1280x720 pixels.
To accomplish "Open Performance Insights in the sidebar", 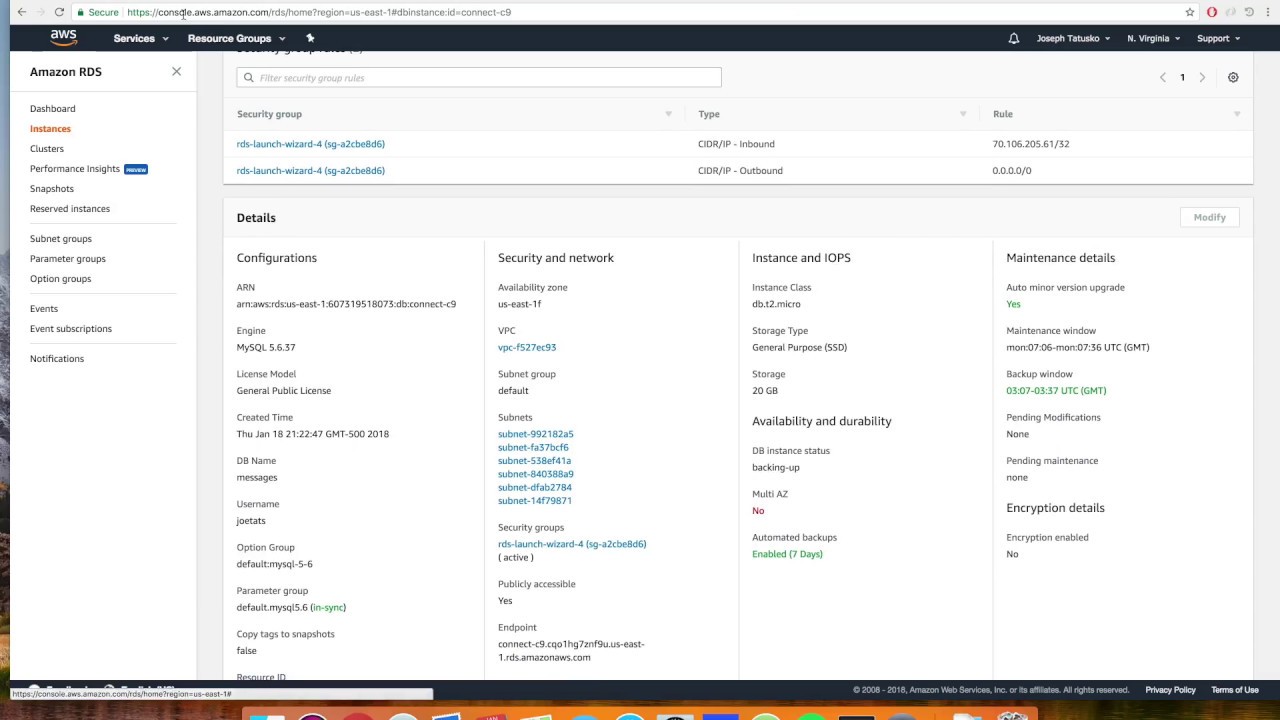I will (x=75, y=168).
